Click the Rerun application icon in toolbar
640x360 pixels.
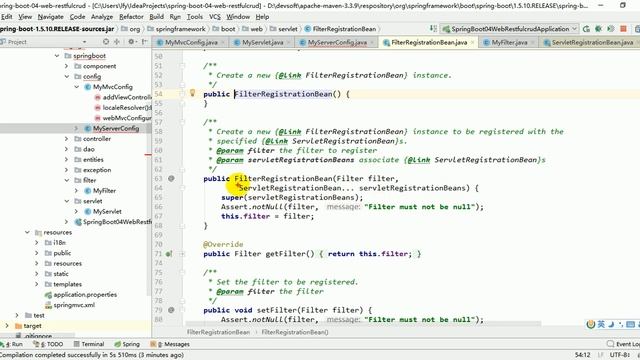pos(586,29)
